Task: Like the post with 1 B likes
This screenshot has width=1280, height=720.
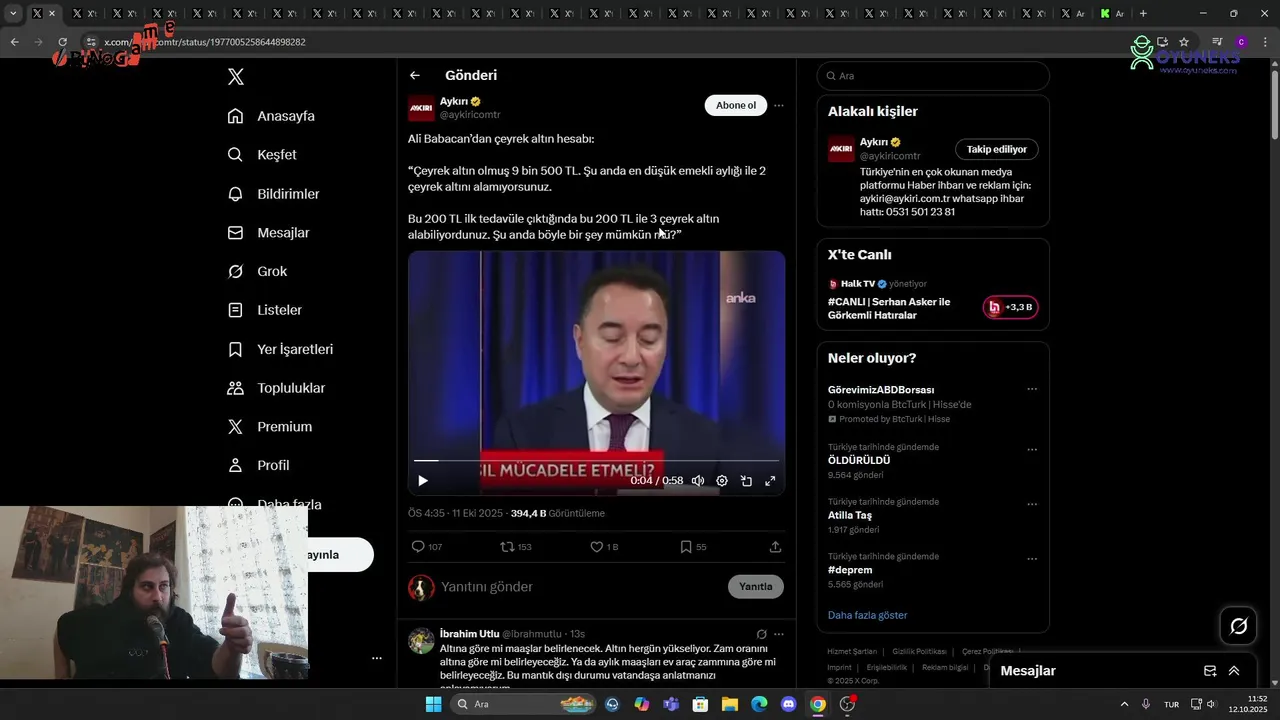Action: click(x=604, y=547)
